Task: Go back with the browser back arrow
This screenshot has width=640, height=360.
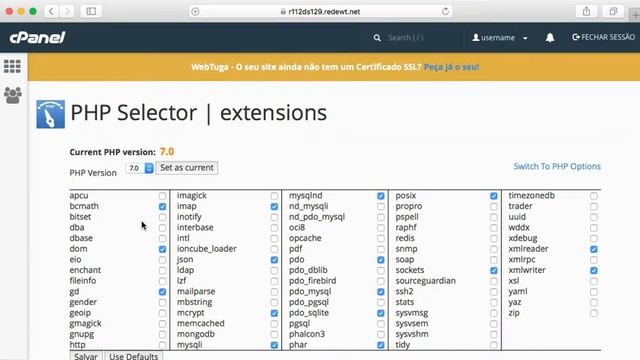Action: 51,11
